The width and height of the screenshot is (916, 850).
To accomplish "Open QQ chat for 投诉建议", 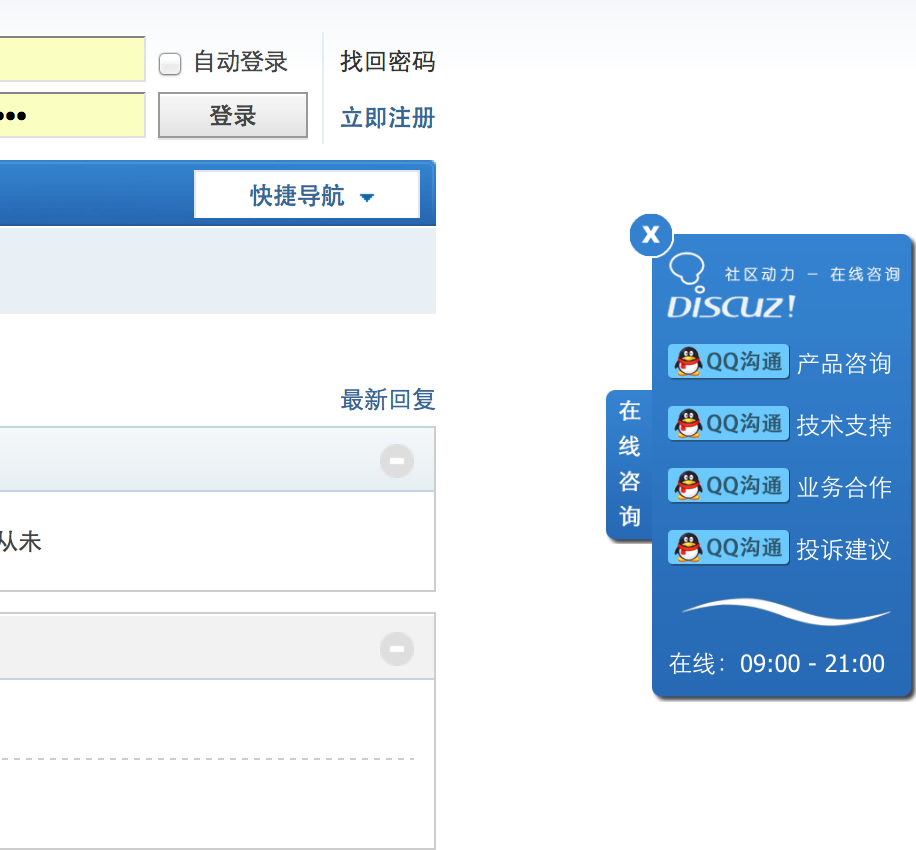I will click(728, 547).
